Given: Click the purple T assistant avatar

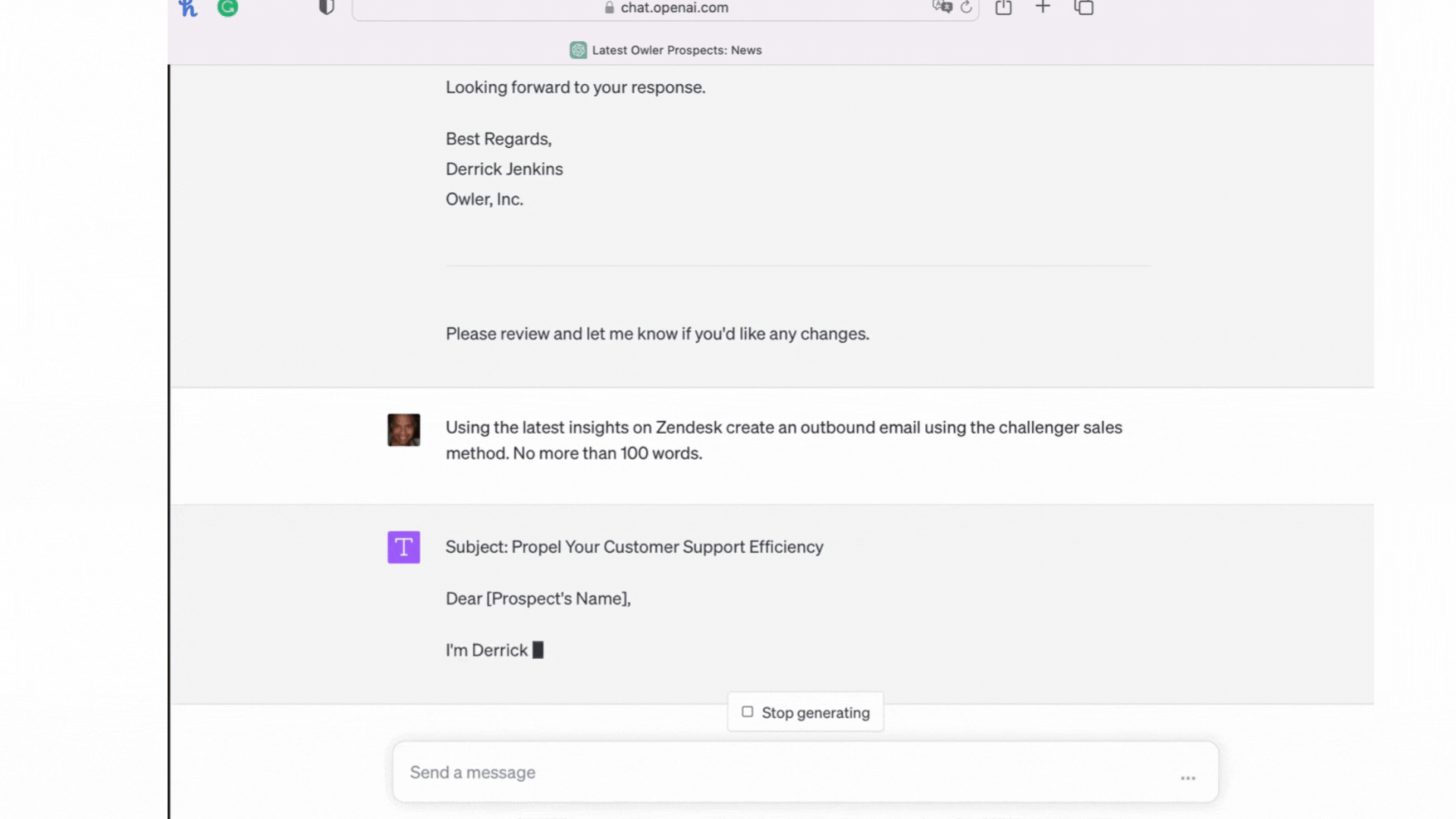Looking at the screenshot, I should (403, 547).
